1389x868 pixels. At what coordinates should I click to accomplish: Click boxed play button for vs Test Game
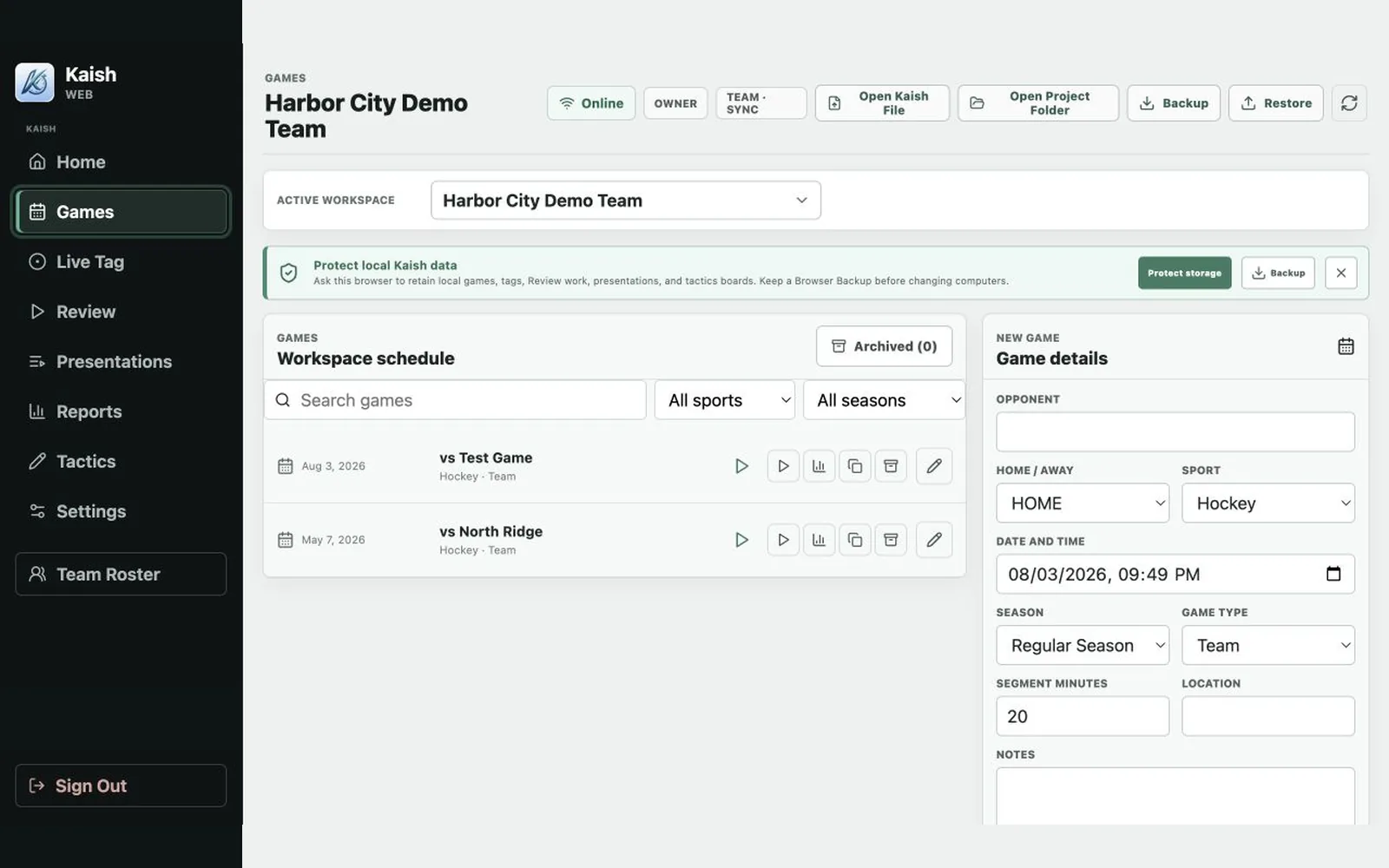click(x=783, y=466)
